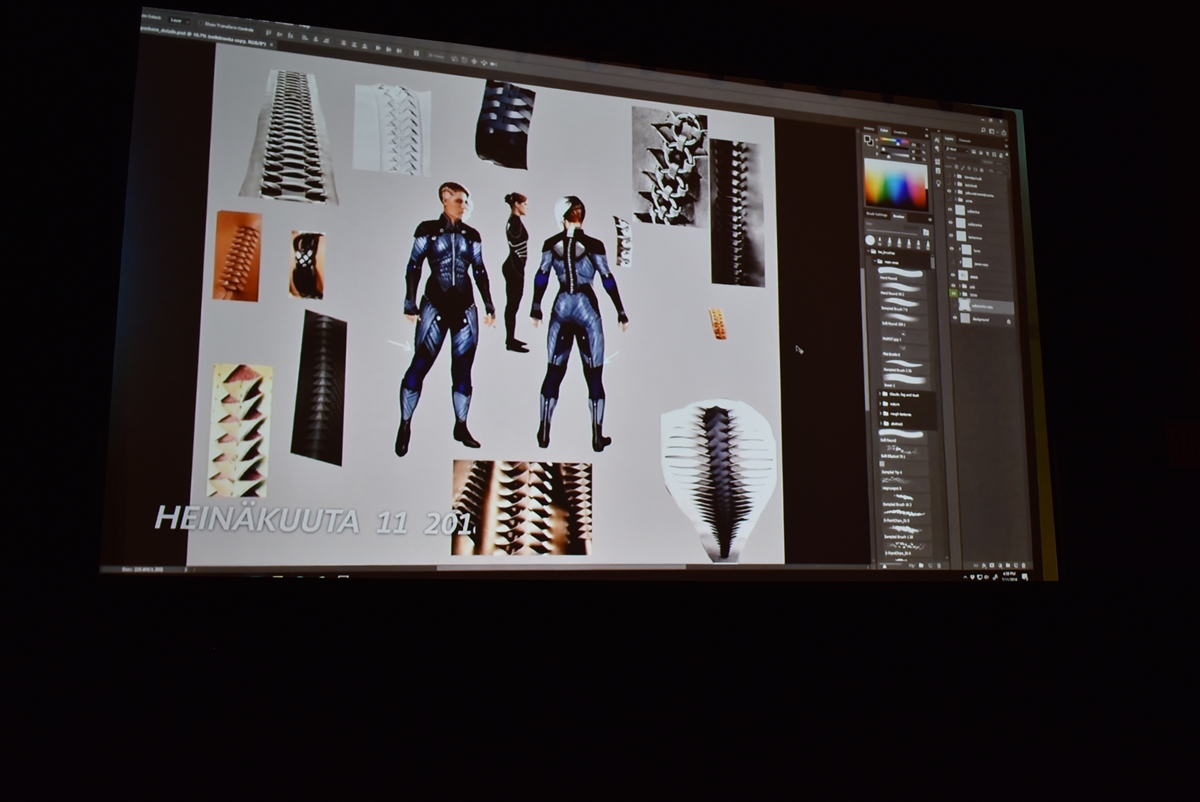
Task: Click the lock icon on Background layer
Action: pos(1008,322)
